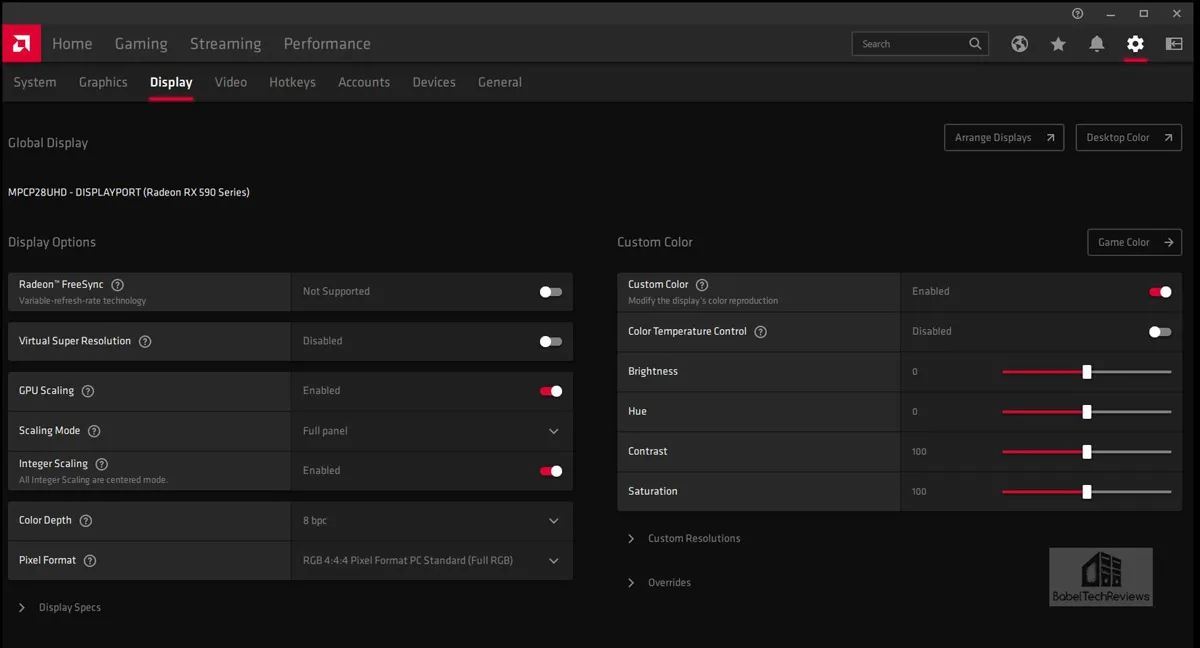Click the Game Color button
The width and height of the screenshot is (1200, 648).
point(1134,242)
